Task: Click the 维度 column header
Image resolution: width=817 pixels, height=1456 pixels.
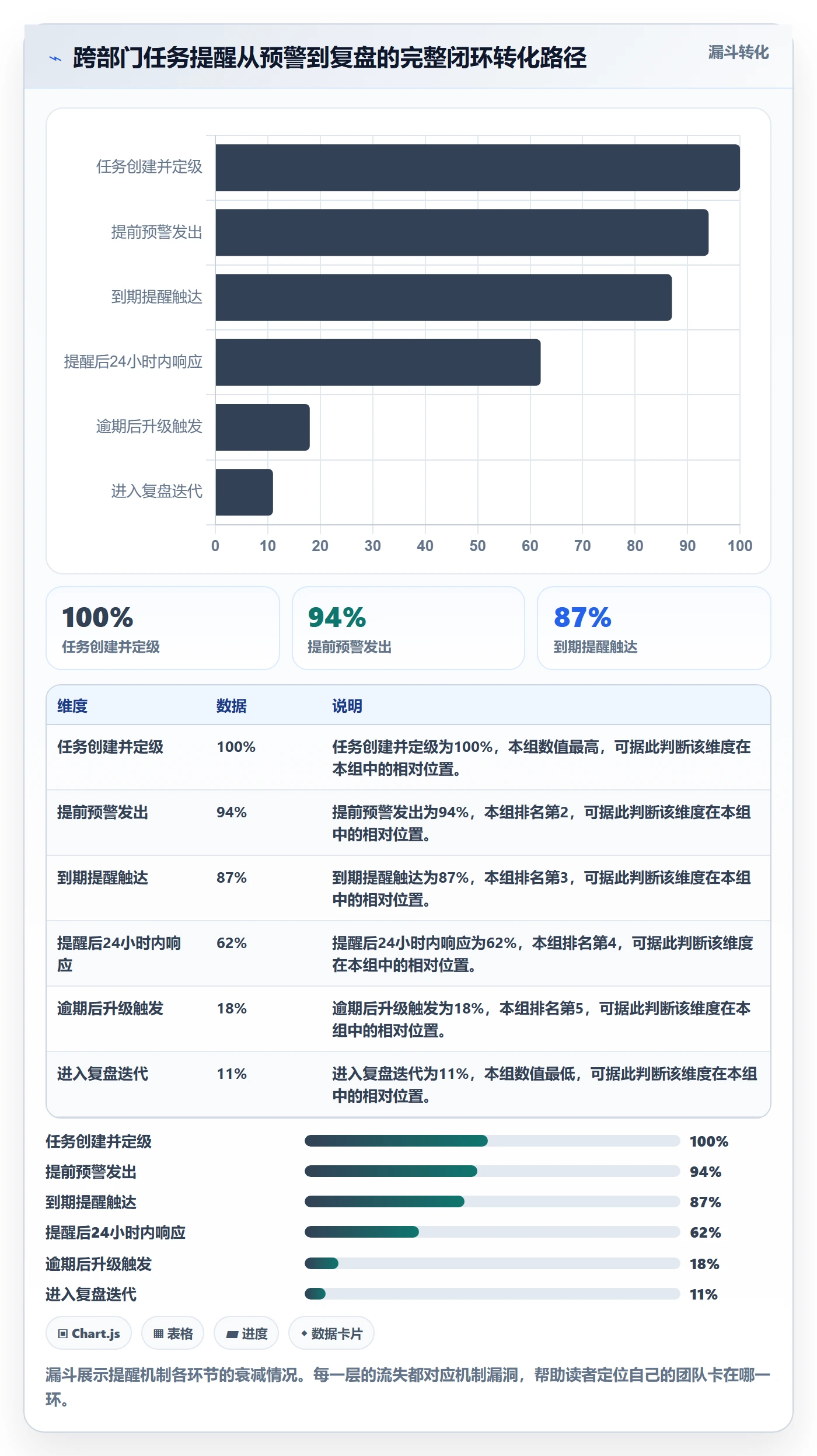Action: (72, 706)
